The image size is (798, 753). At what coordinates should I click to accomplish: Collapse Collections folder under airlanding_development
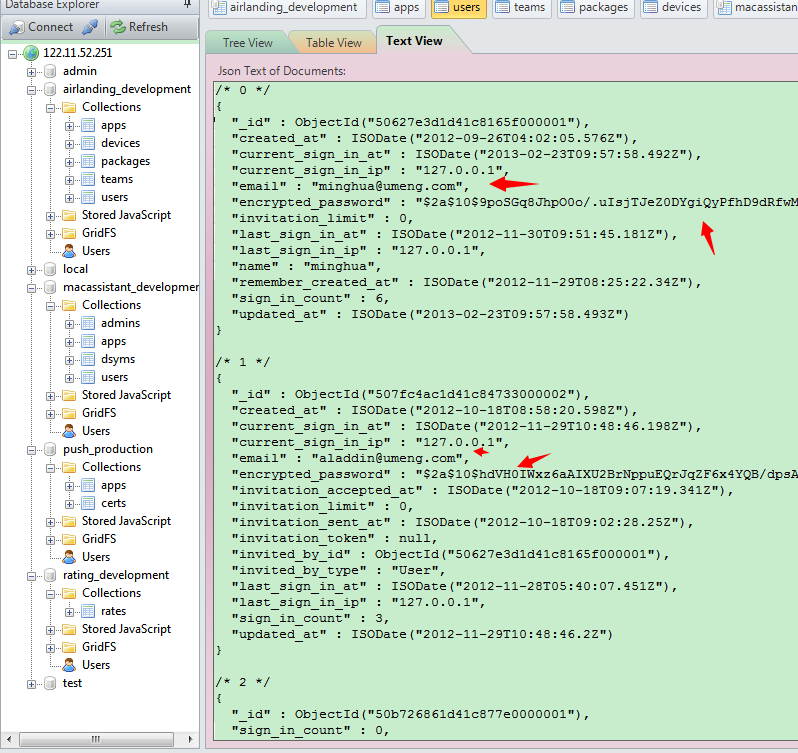(50, 108)
